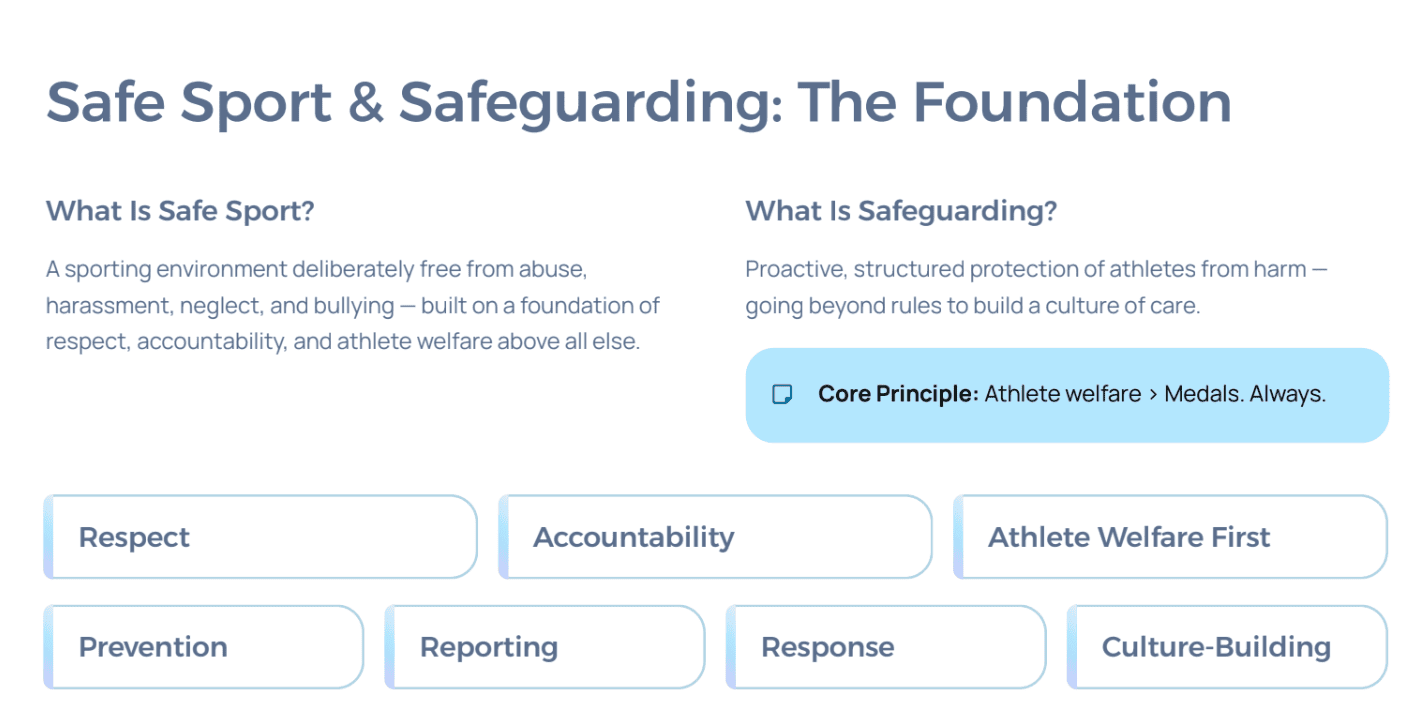
Task: Select the Reporting card
Action: 545,647
